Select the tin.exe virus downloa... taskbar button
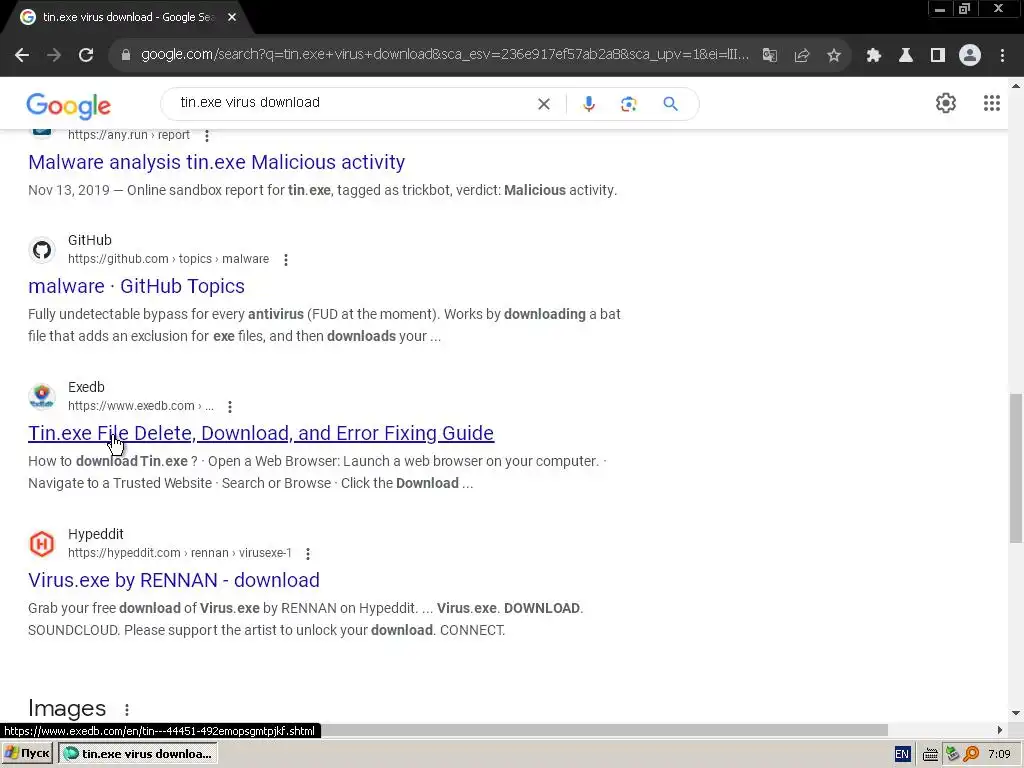The image size is (1024, 768). [x=138, y=754]
